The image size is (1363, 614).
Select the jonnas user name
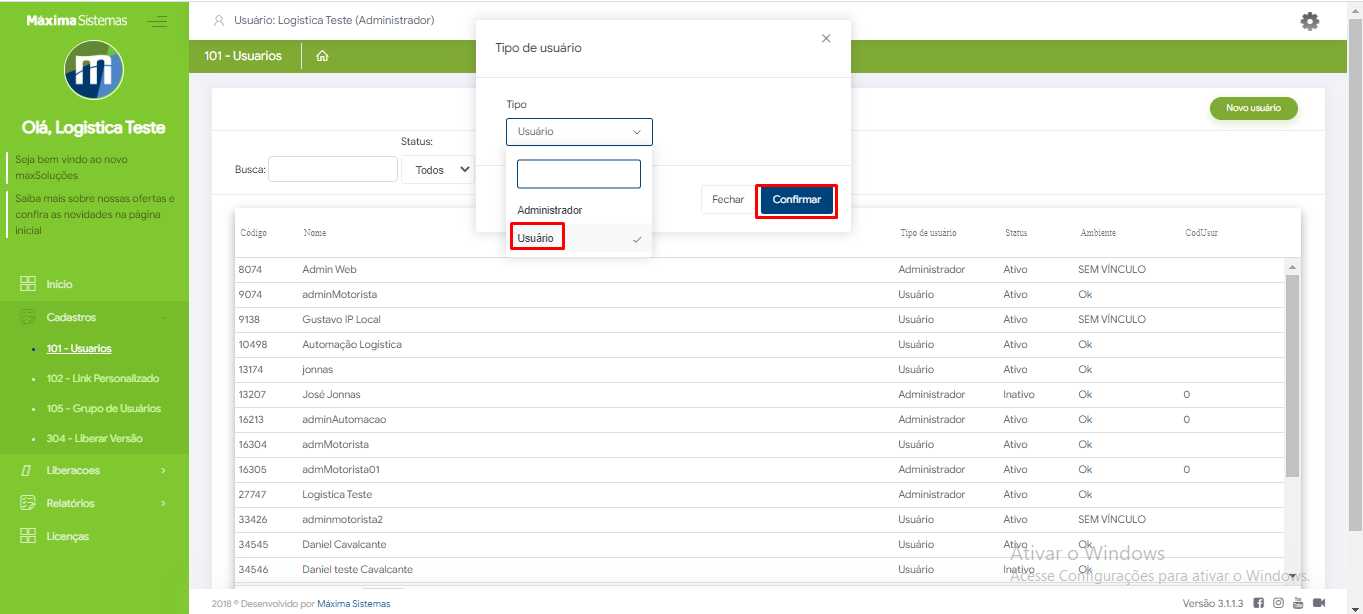click(x=317, y=370)
